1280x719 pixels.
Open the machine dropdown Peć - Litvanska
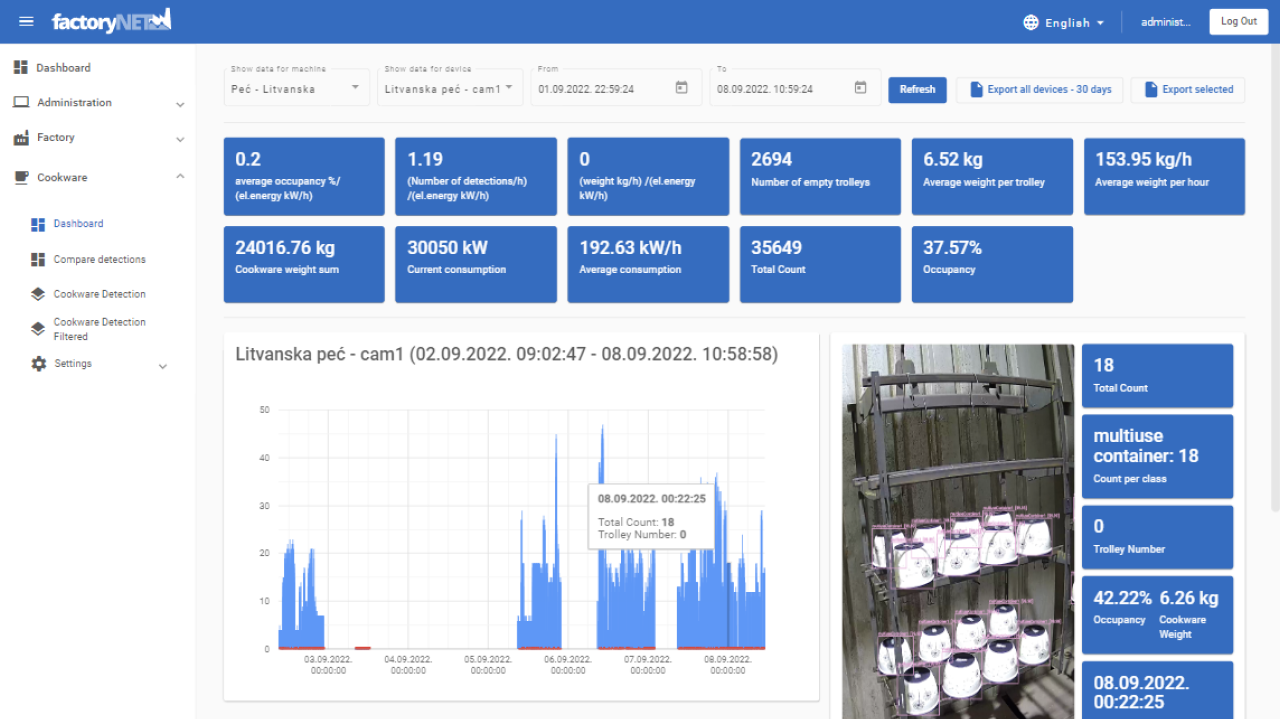296,86
